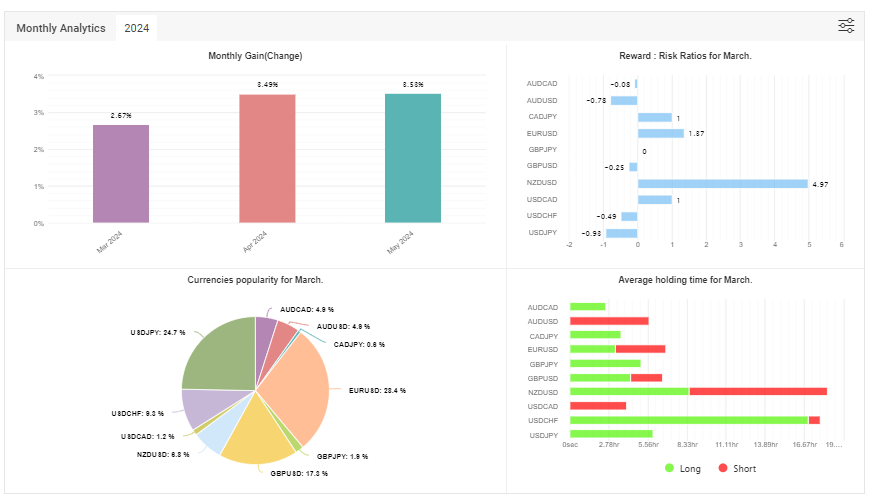The height and width of the screenshot is (501, 872).
Task: Click the USDJPY negative reward bar
Action: click(x=621, y=234)
